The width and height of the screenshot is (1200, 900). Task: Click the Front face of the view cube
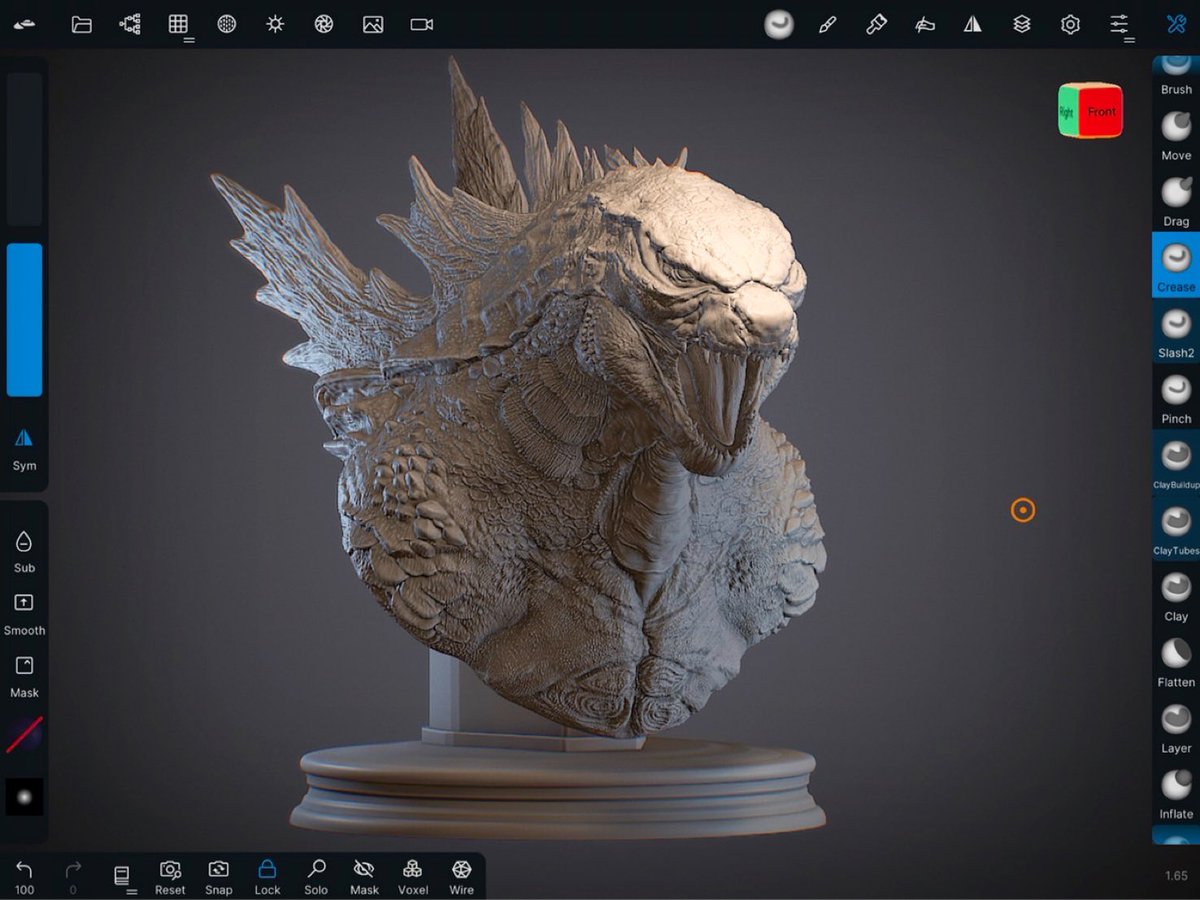1101,112
